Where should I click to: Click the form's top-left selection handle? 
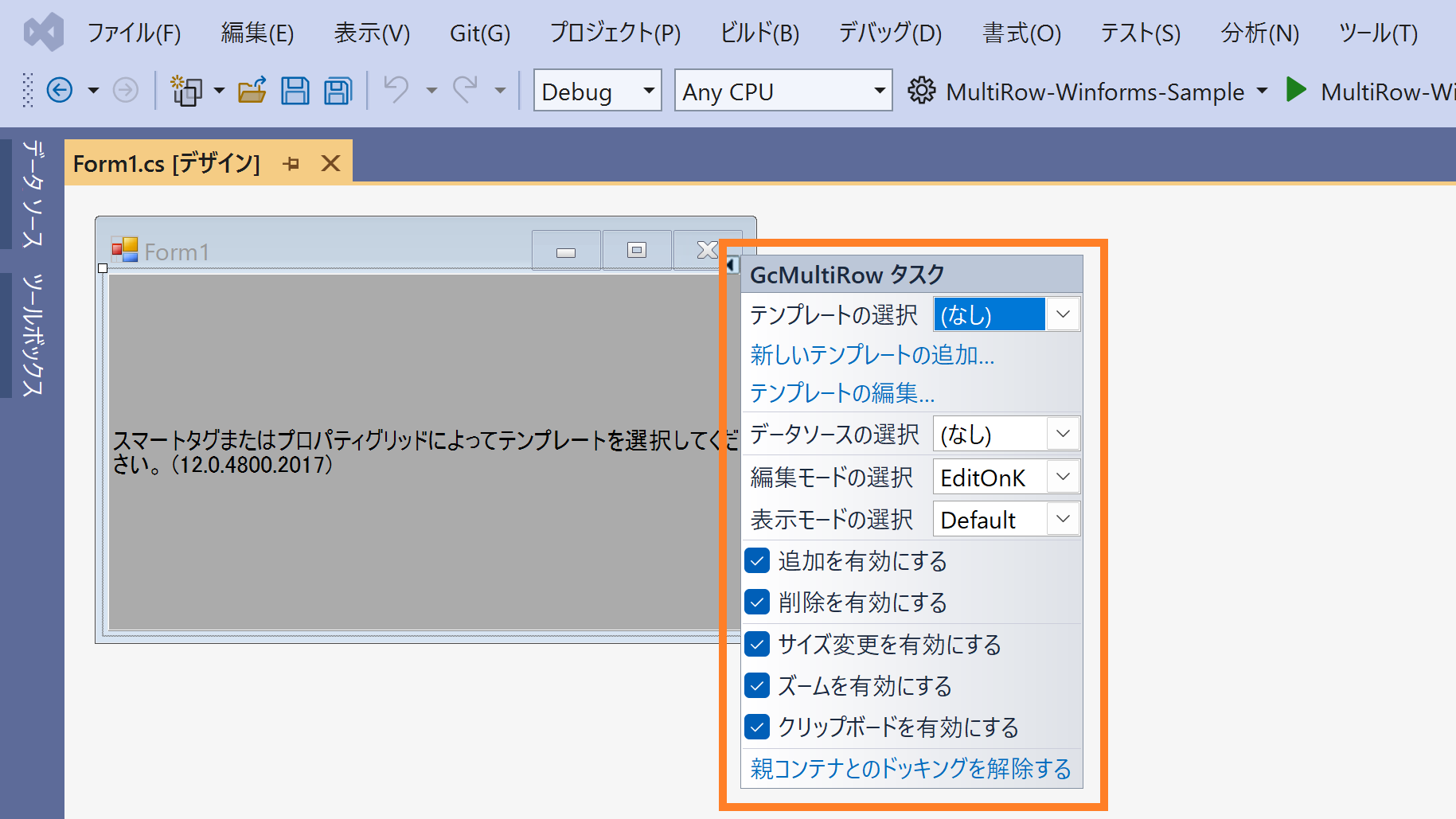(103, 268)
